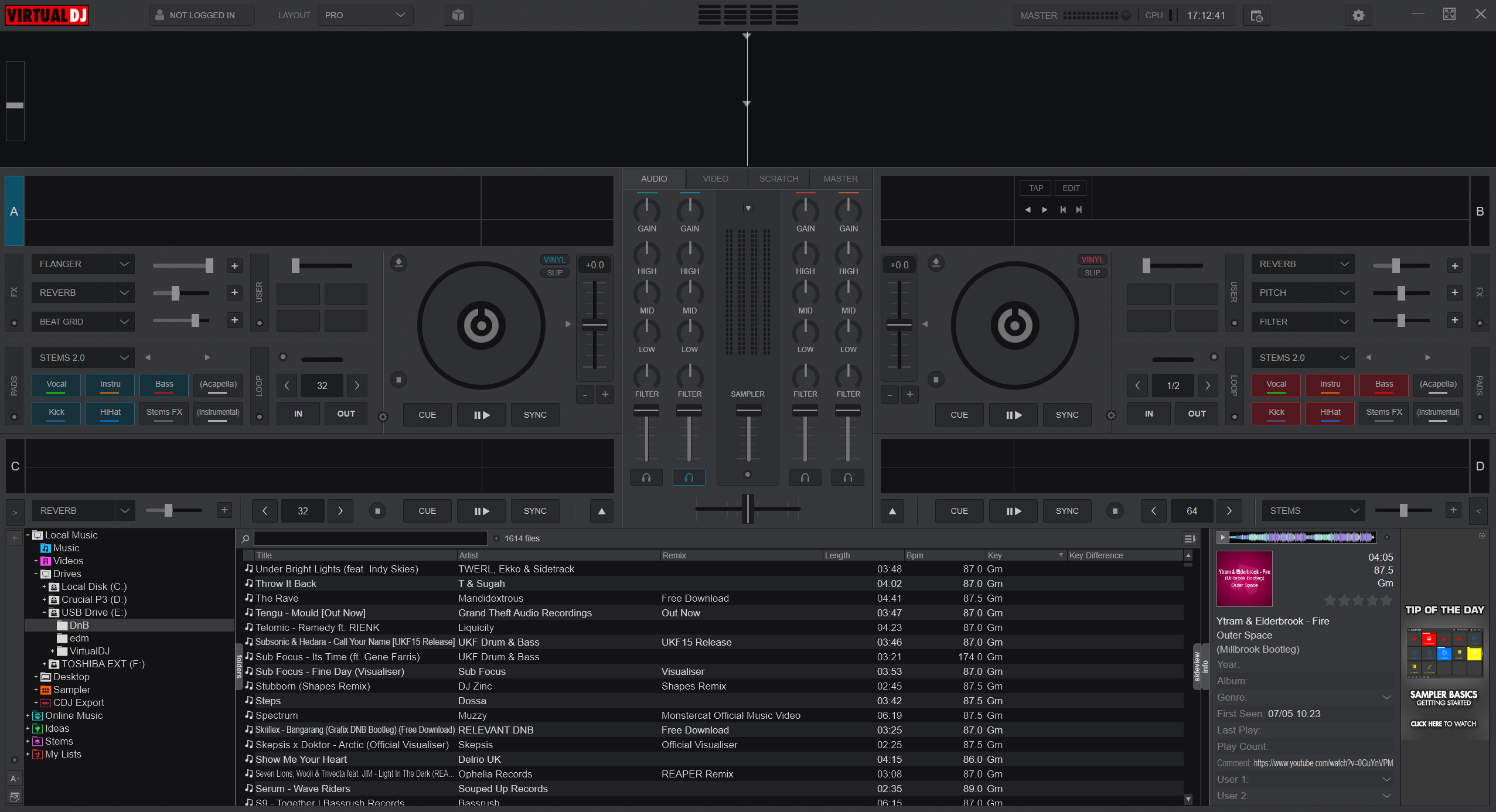Click the deck C up-arrow load button
The width and height of the screenshot is (1496, 812).
(601, 511)
